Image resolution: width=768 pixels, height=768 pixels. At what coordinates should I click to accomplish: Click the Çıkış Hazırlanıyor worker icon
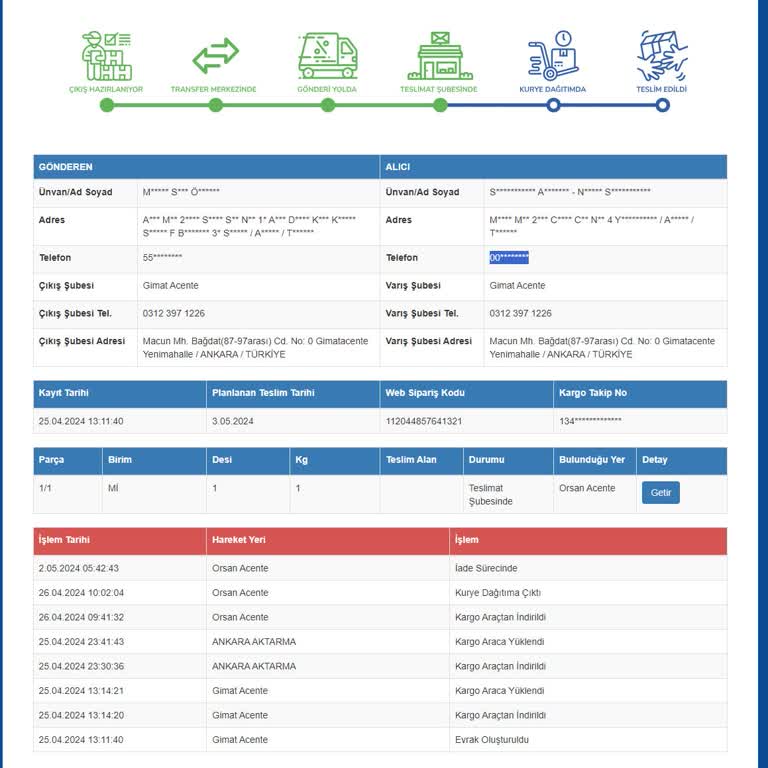point(106,56)
